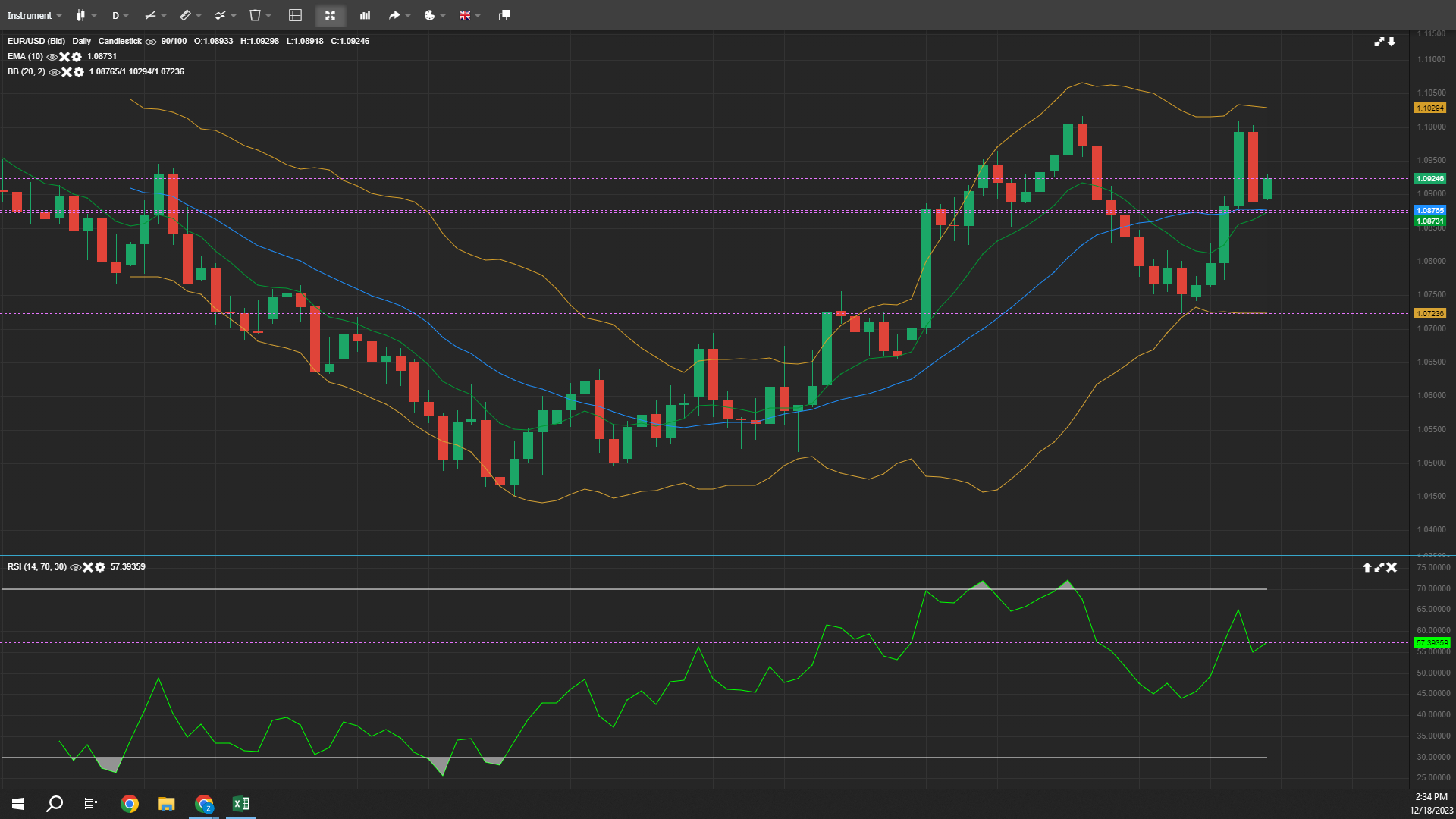This screenshot has width=1456, height=819.
Task: Open Task View on the taskbar
Action: (x=91, y=804)
